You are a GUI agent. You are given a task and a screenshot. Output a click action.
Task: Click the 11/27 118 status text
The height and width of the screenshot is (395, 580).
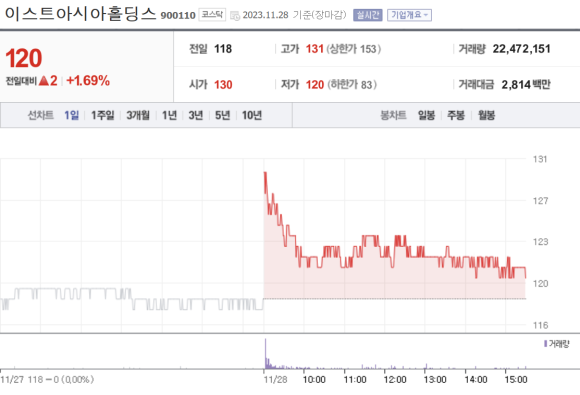coord(47,379)
